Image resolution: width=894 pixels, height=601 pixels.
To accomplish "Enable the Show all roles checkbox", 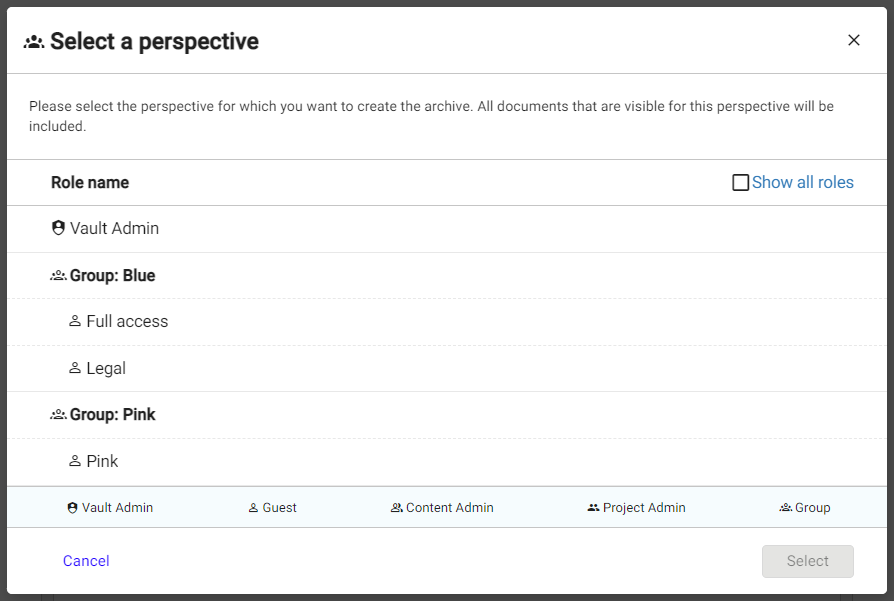I will (x=741, y=183).
